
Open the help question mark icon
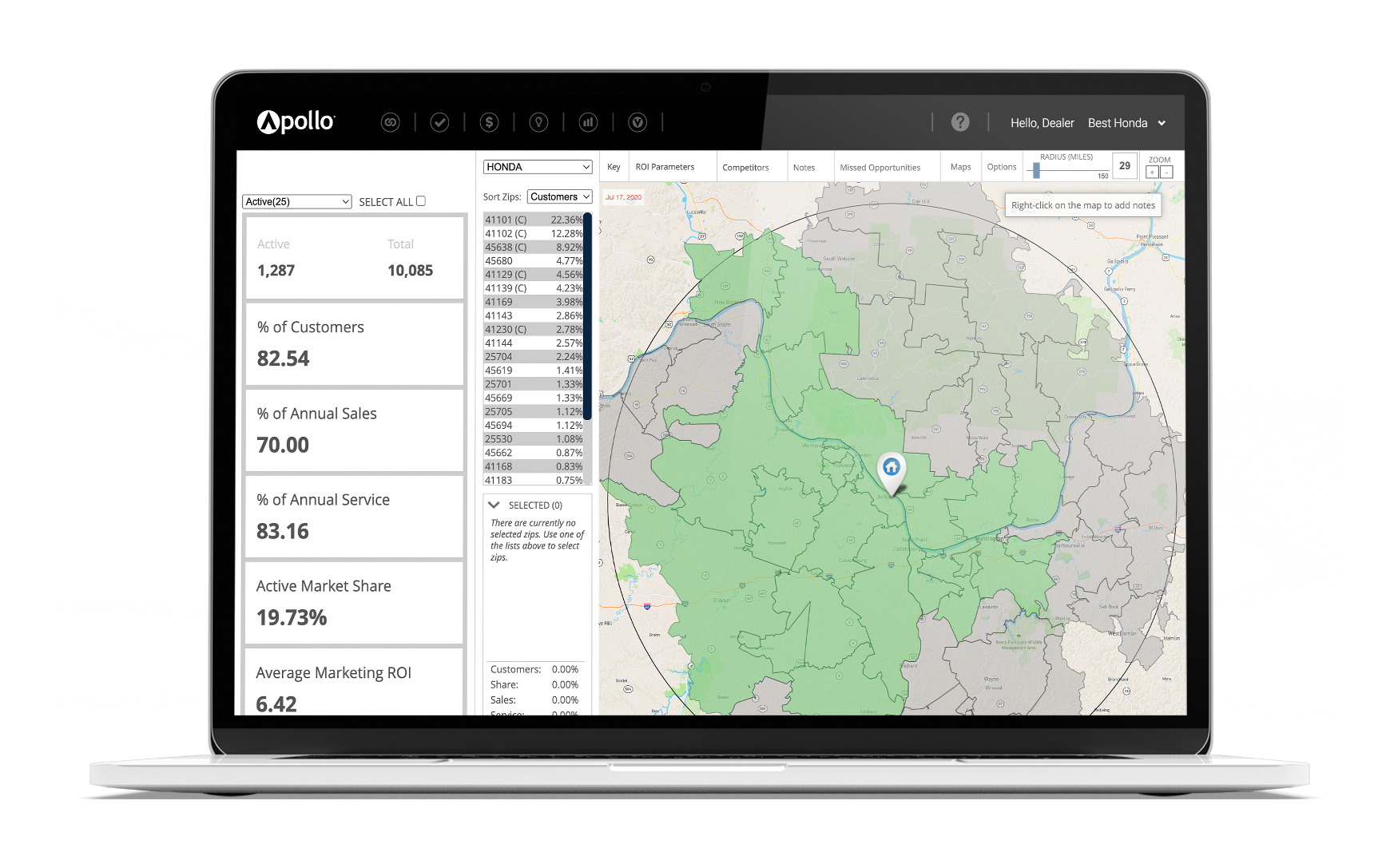pyautogui.click(x=960, y=122)
